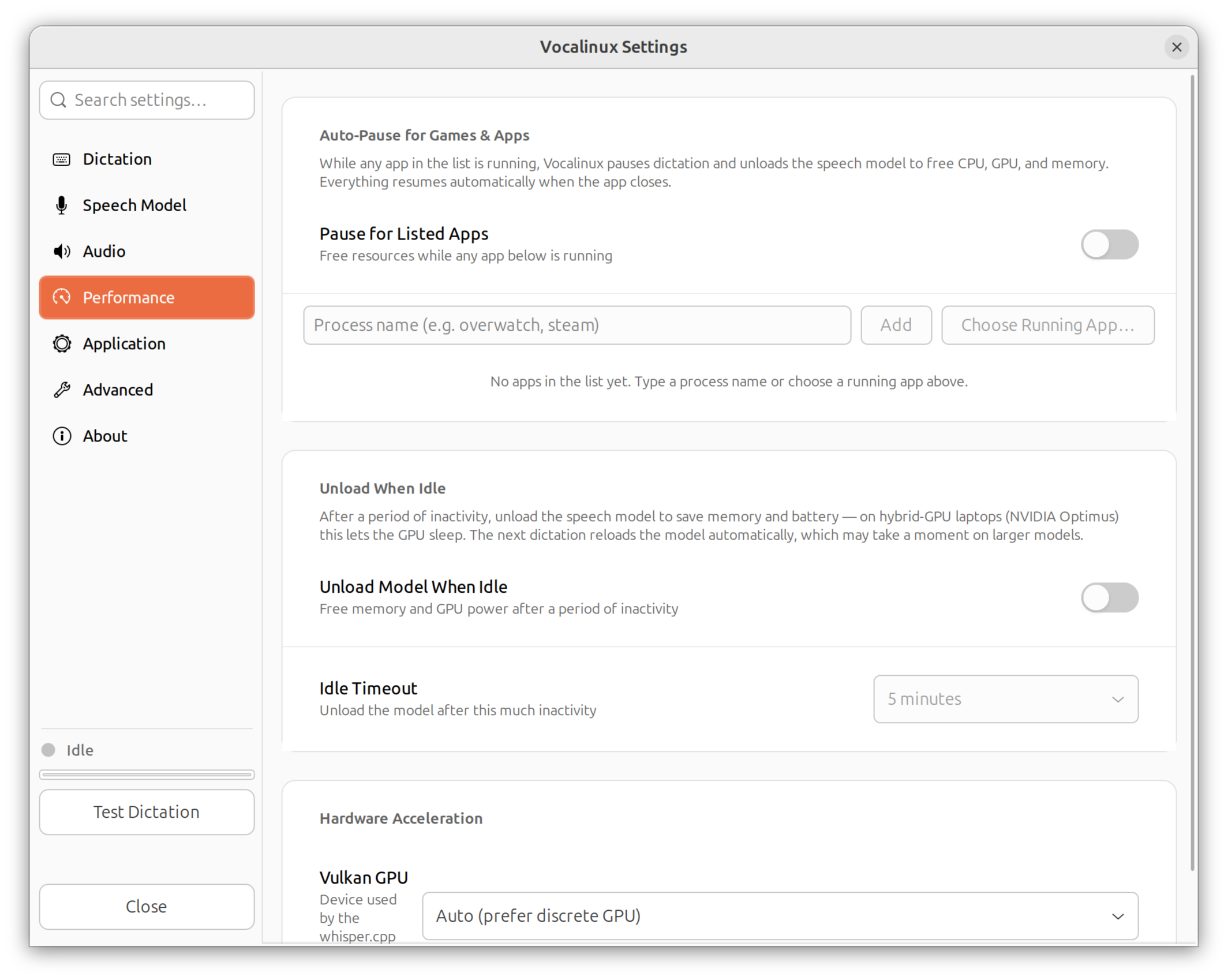This screenshot has width=1228, height=980.
Task: Click the Speech Model microphone icon
Action: [x=61, y=205]
